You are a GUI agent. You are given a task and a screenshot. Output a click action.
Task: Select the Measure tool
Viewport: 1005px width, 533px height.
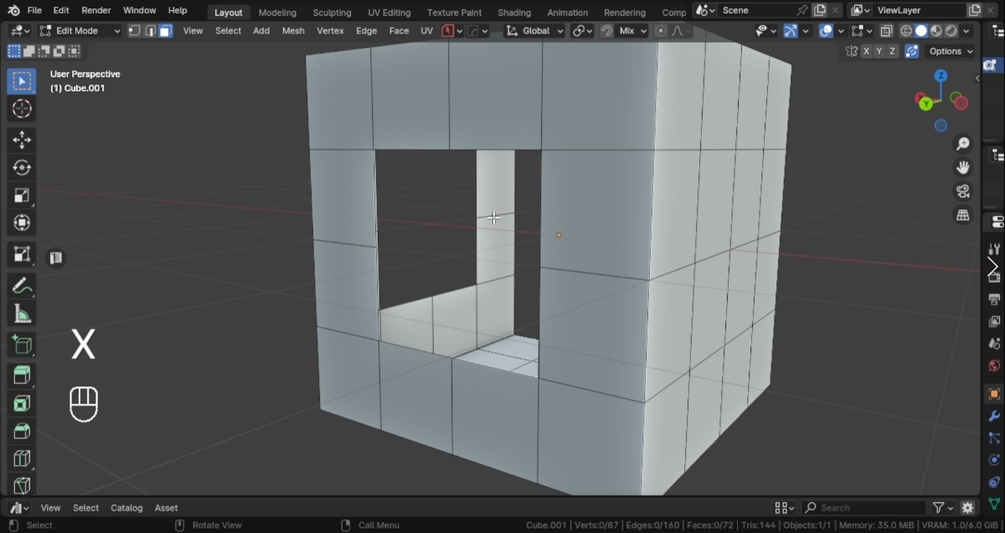[x=22, y=314]
